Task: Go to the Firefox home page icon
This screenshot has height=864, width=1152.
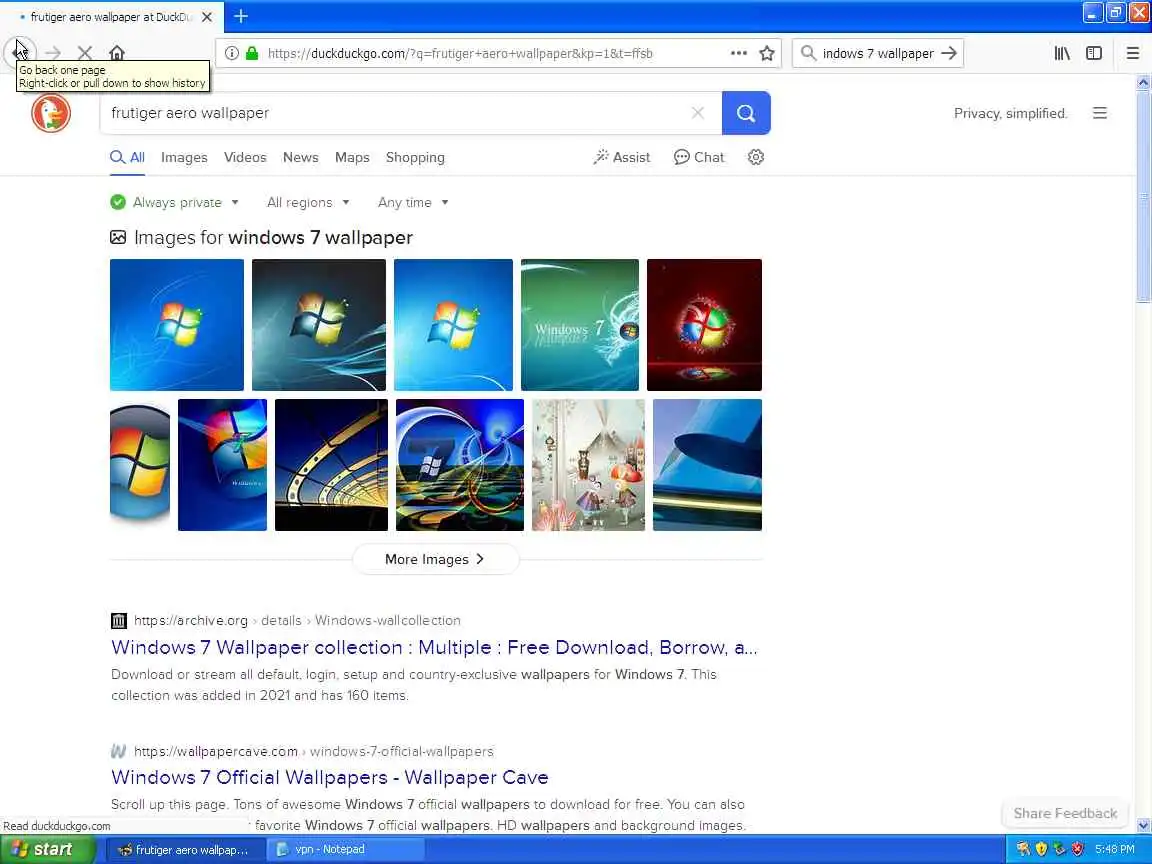Action: click(117, 53)
